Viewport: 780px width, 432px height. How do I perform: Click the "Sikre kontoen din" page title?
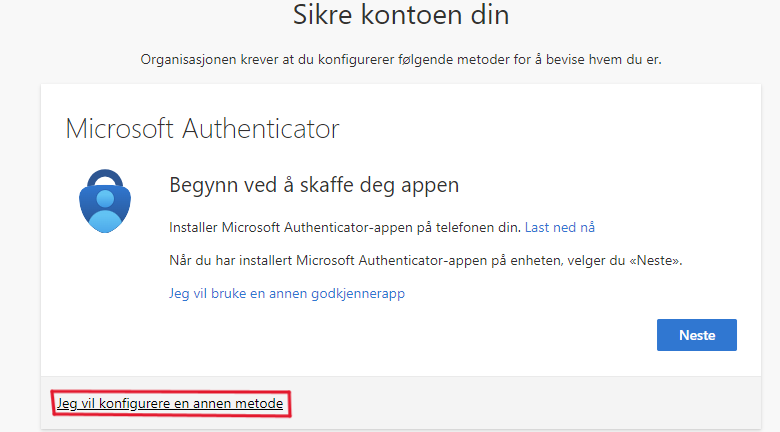click(x=401, y=16)
